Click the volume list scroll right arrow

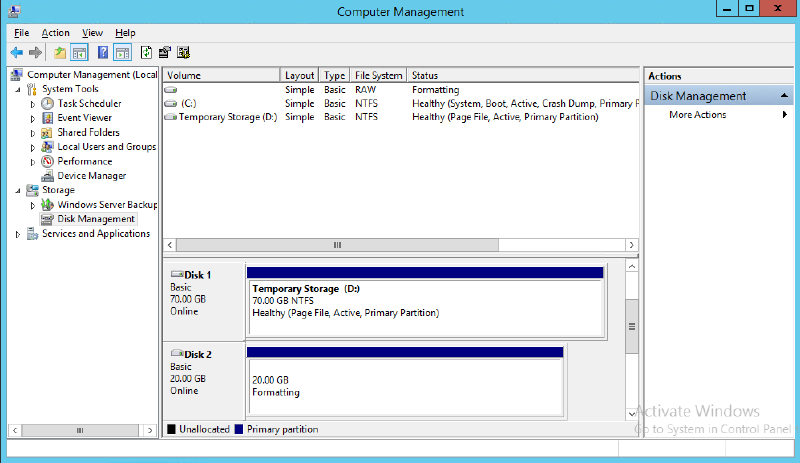tap(632, 245)
